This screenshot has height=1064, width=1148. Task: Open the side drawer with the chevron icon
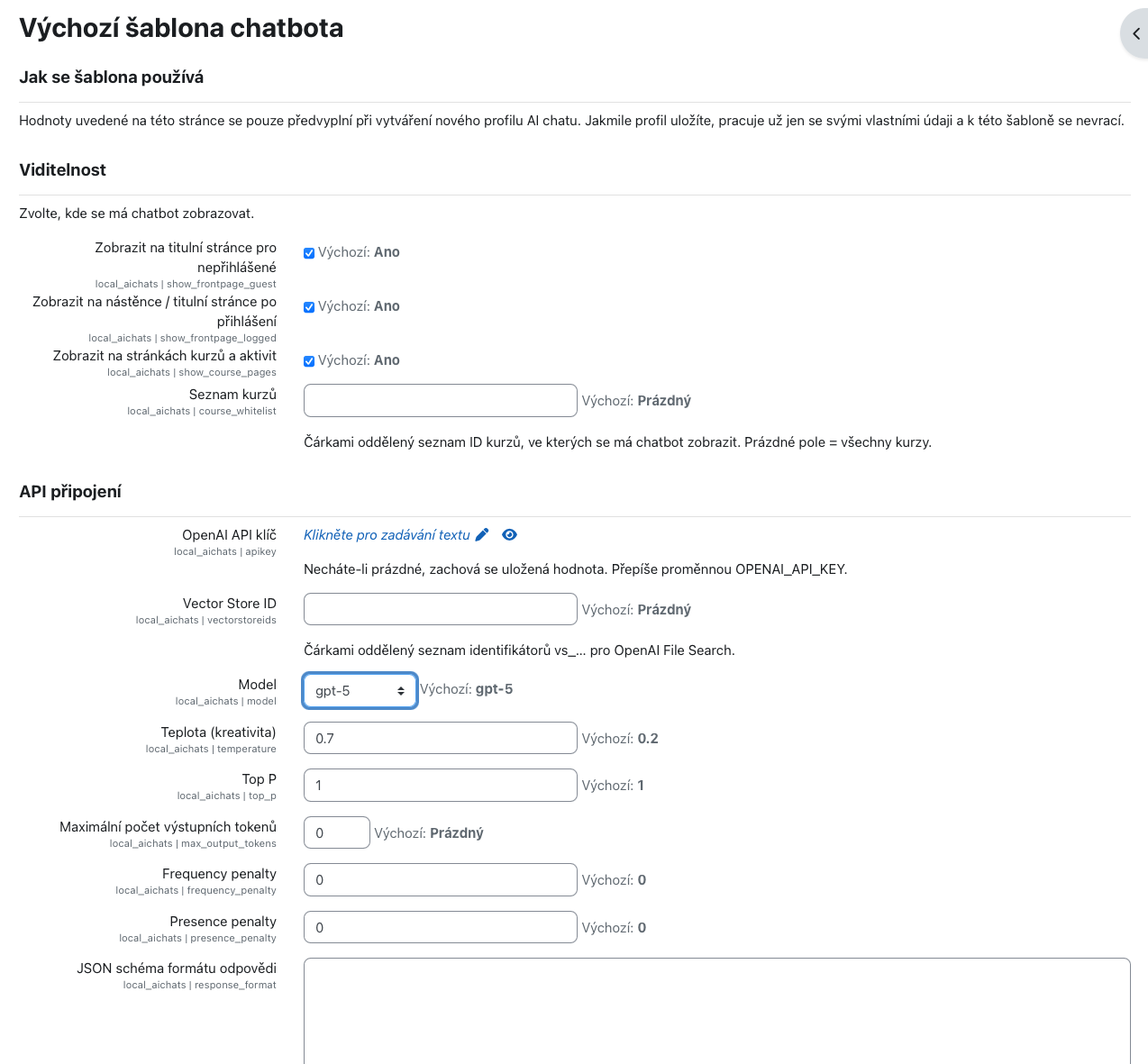(1135, 34)
